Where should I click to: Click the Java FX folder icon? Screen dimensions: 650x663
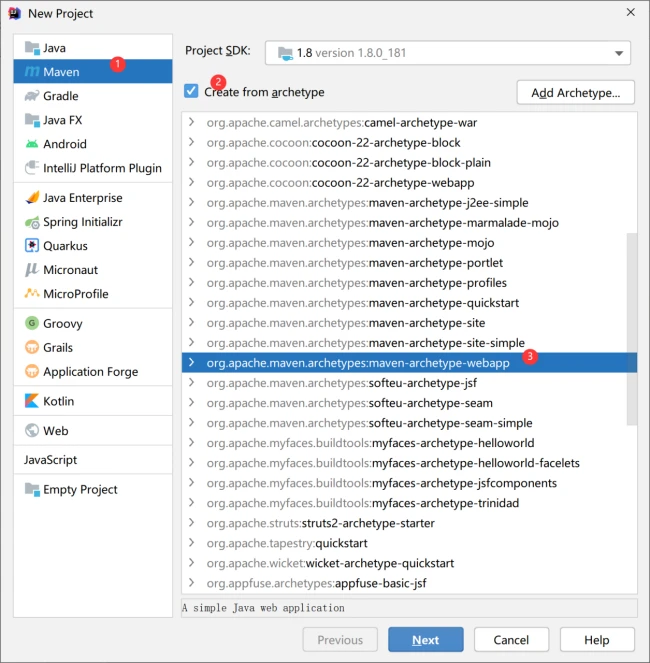point(32,120)
